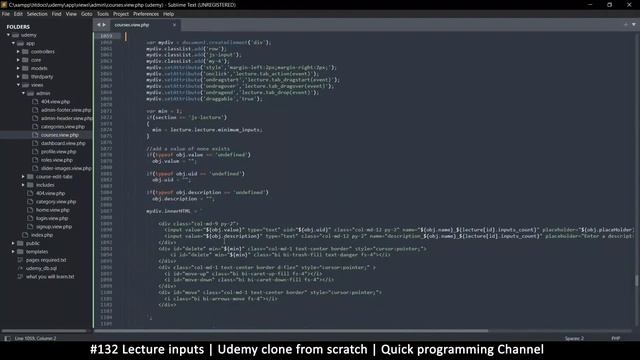Click the file icon beside home.view.php
This screenshot has height=360, width=640.
point(30,210)
